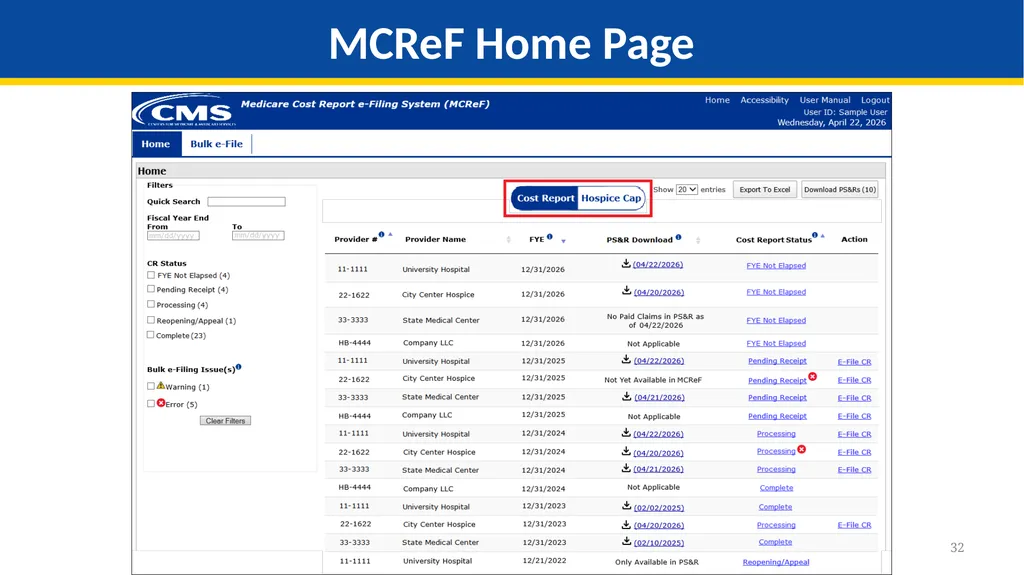Click download icon for University Hospital 12/31/2024

click(626, 433)
